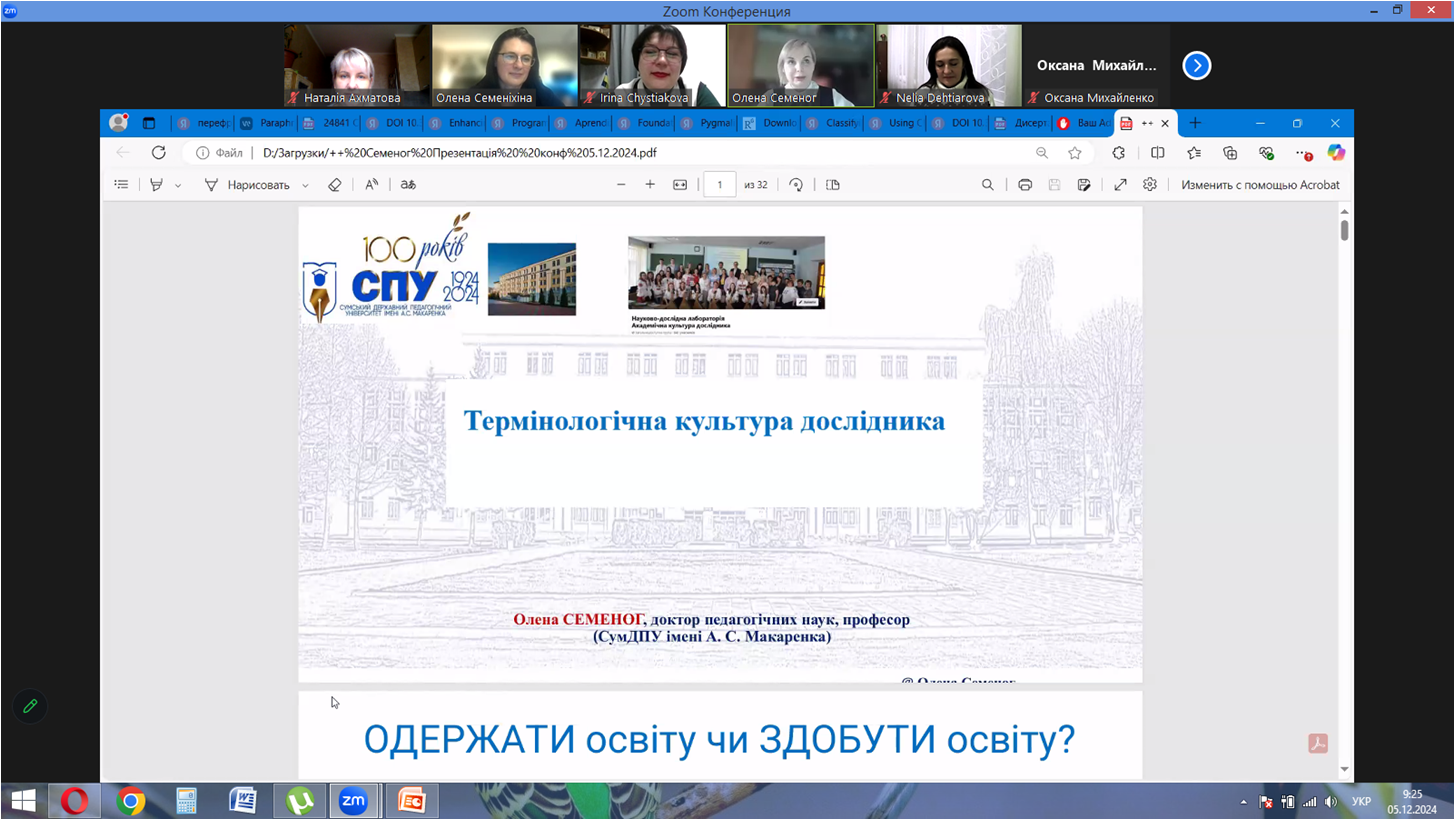The image size is (1455, 820).
Task: Open a new Edge tab
Action: (1194, 123)
